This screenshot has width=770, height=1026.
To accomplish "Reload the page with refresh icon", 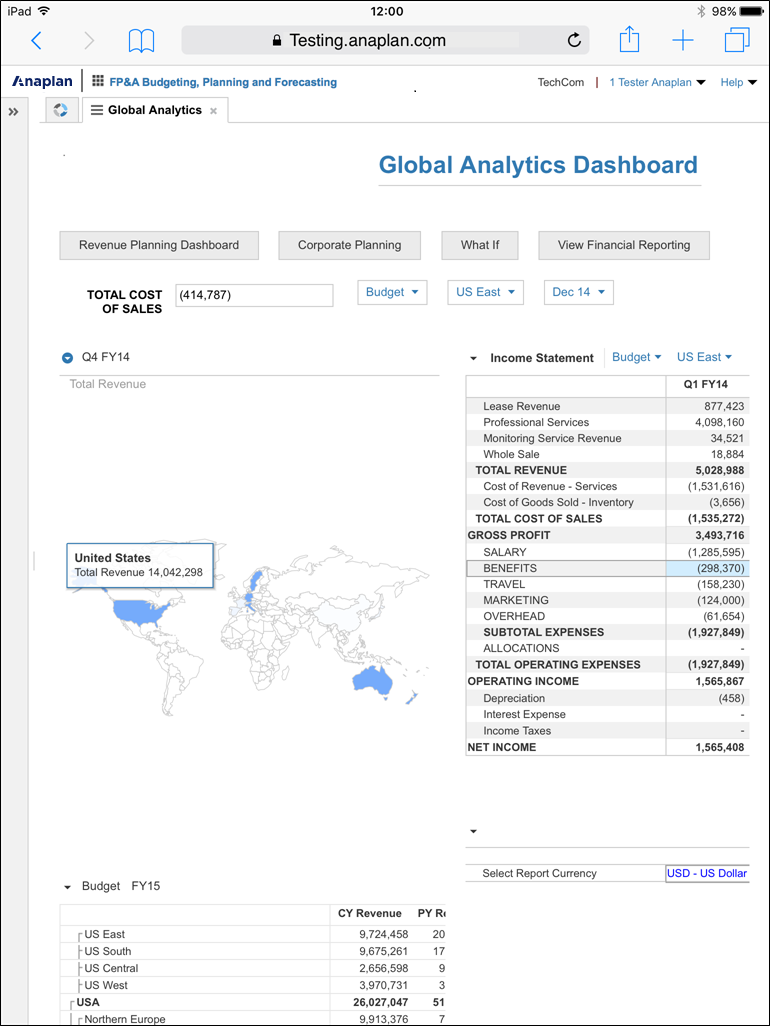I will (x=574, y=41).
